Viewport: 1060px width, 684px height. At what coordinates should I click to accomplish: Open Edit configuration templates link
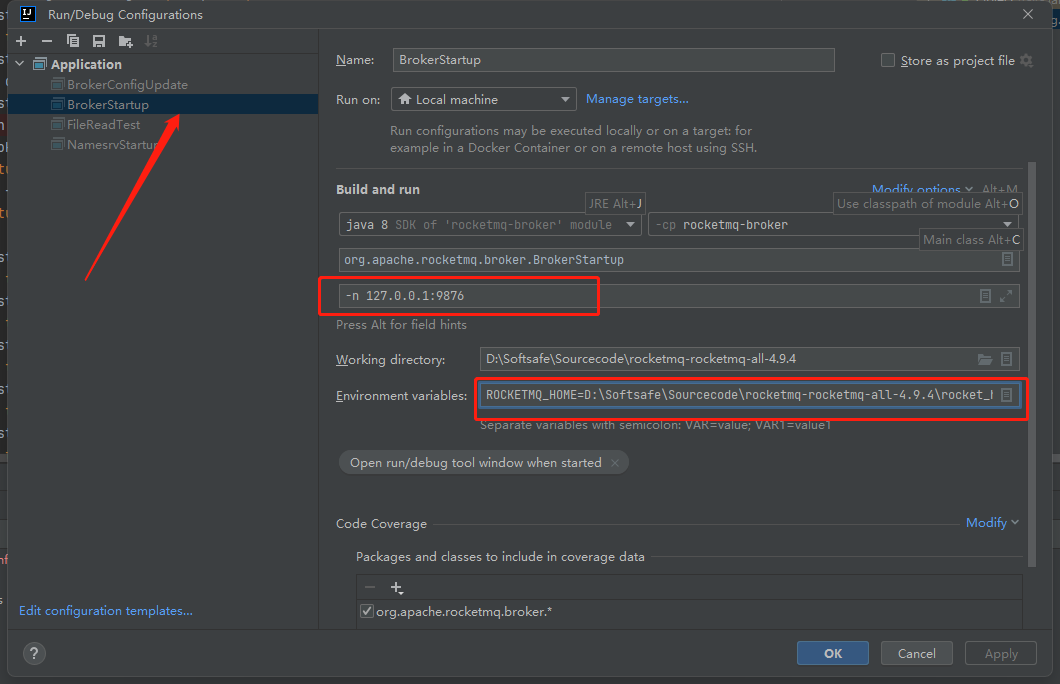click(x=105, y=610)
